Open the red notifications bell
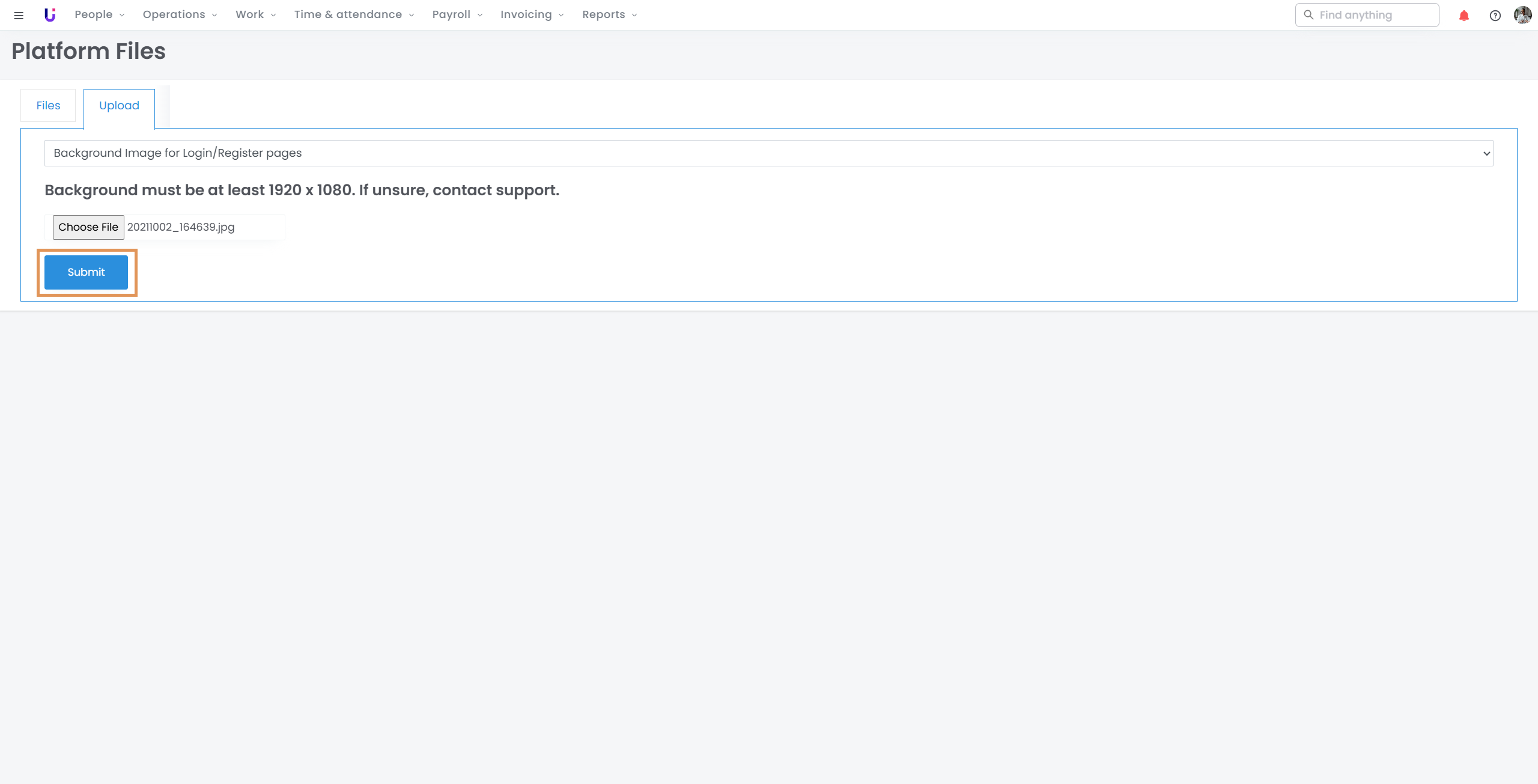The image size is (1538, 784). (x=1464, y=16)
